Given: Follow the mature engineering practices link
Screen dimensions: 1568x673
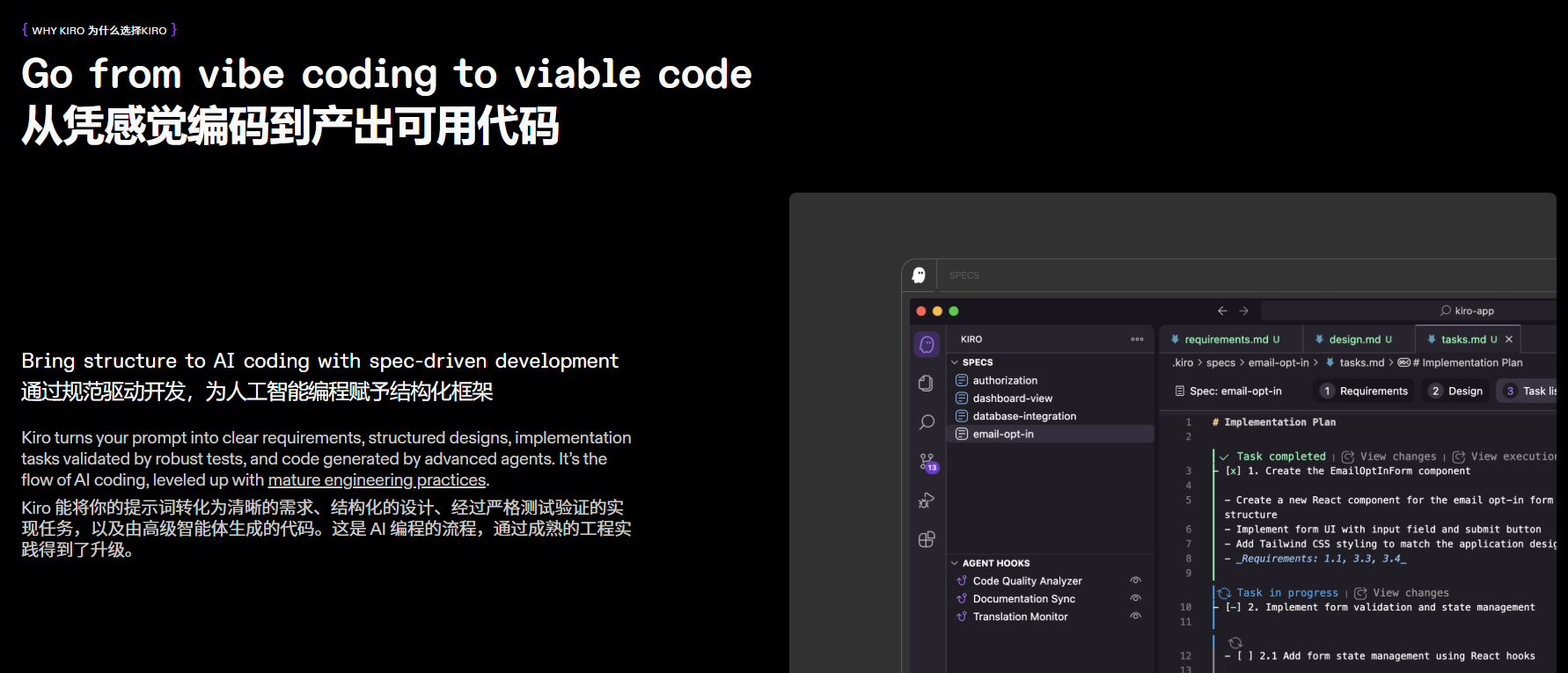Looking at the screenshot, I should [x=377, y=480].
